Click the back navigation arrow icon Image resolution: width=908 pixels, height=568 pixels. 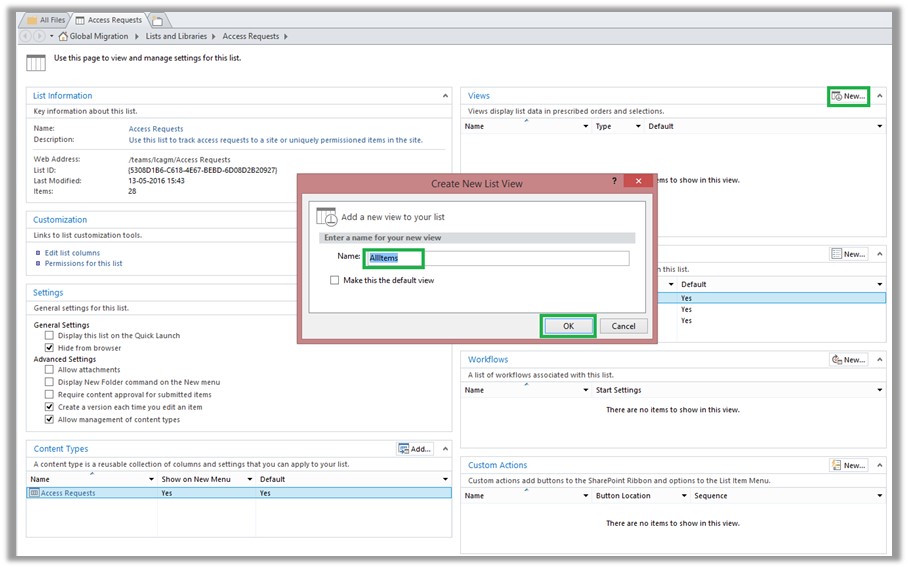pos(25,36)
